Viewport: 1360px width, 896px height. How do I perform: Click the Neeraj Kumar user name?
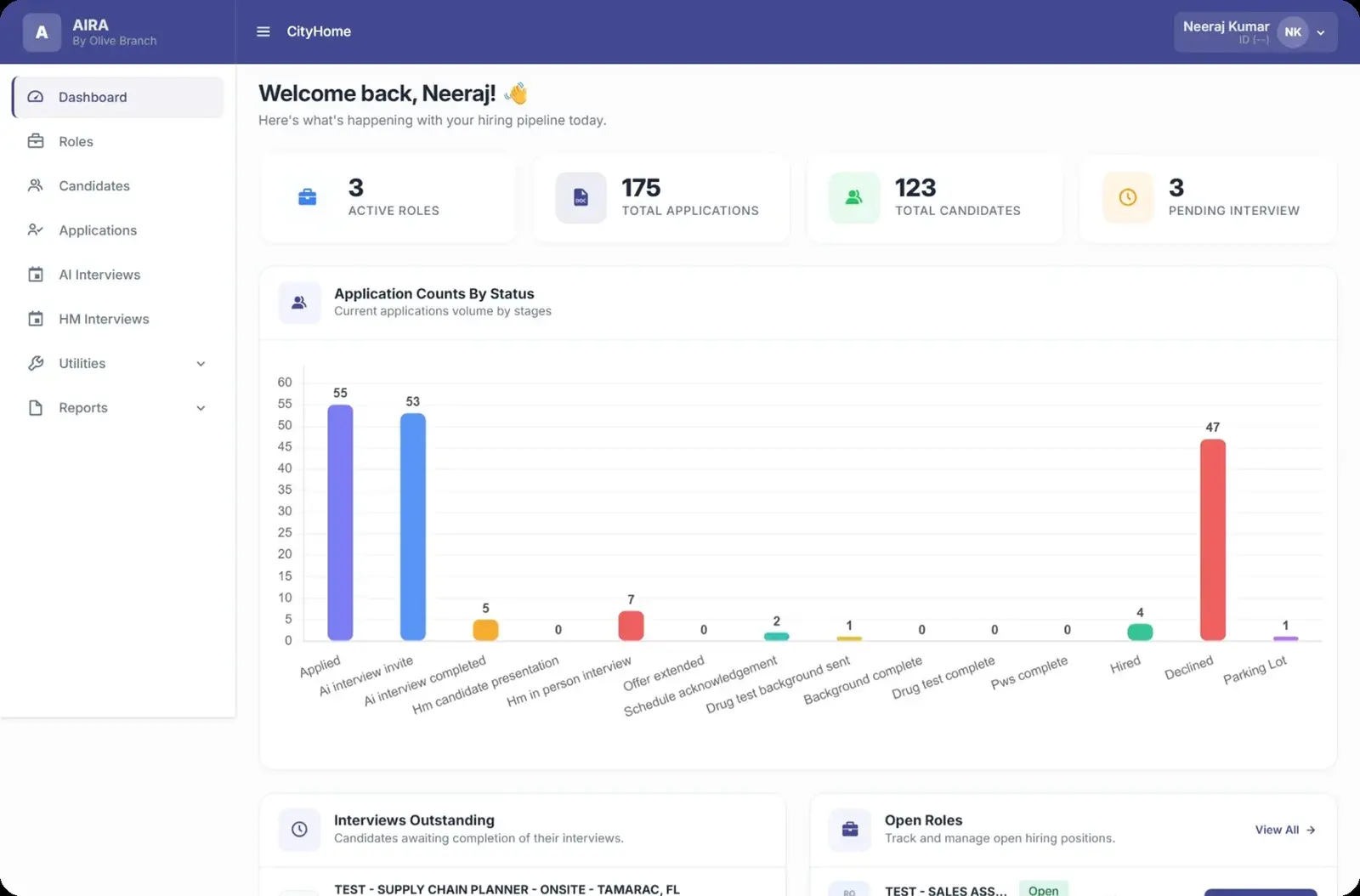[x=1226, y=26]
